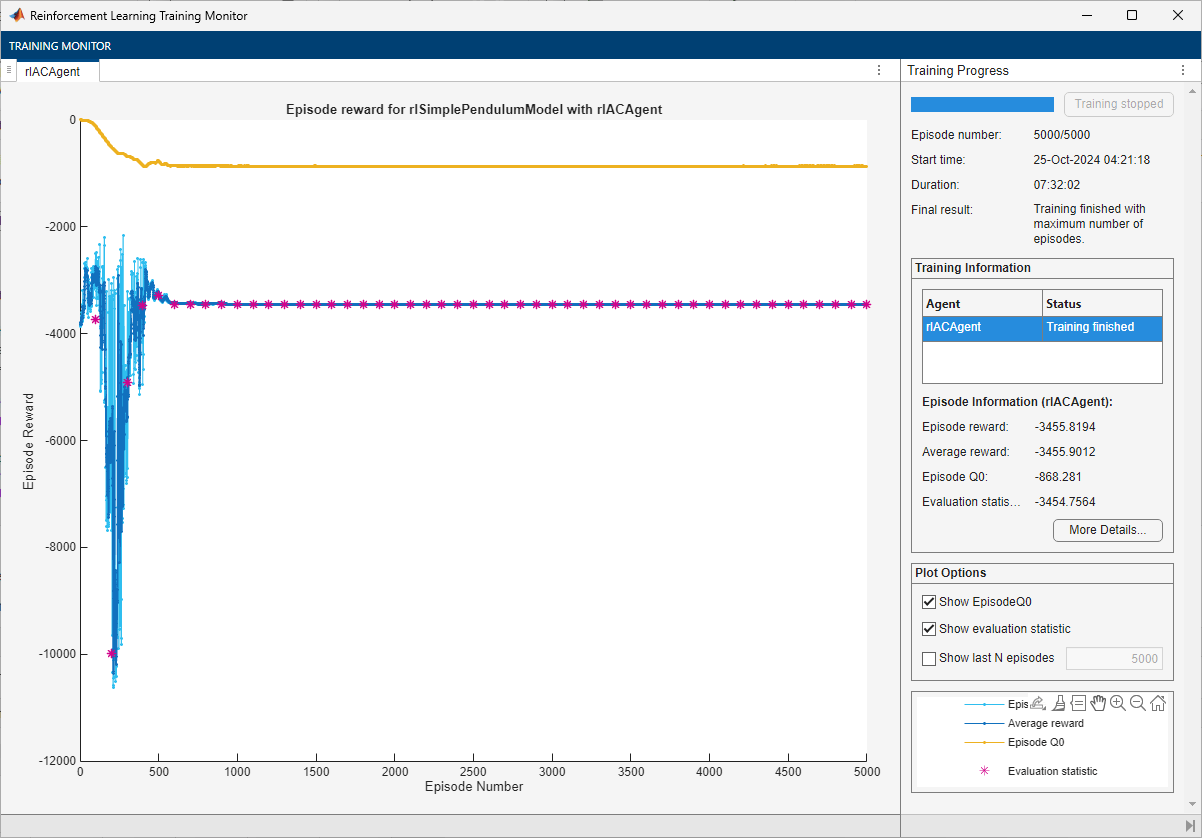Click the MATLAB logo in title bar
The width and height of the screenshot is (1202, 838).
(x=17, y=16)
